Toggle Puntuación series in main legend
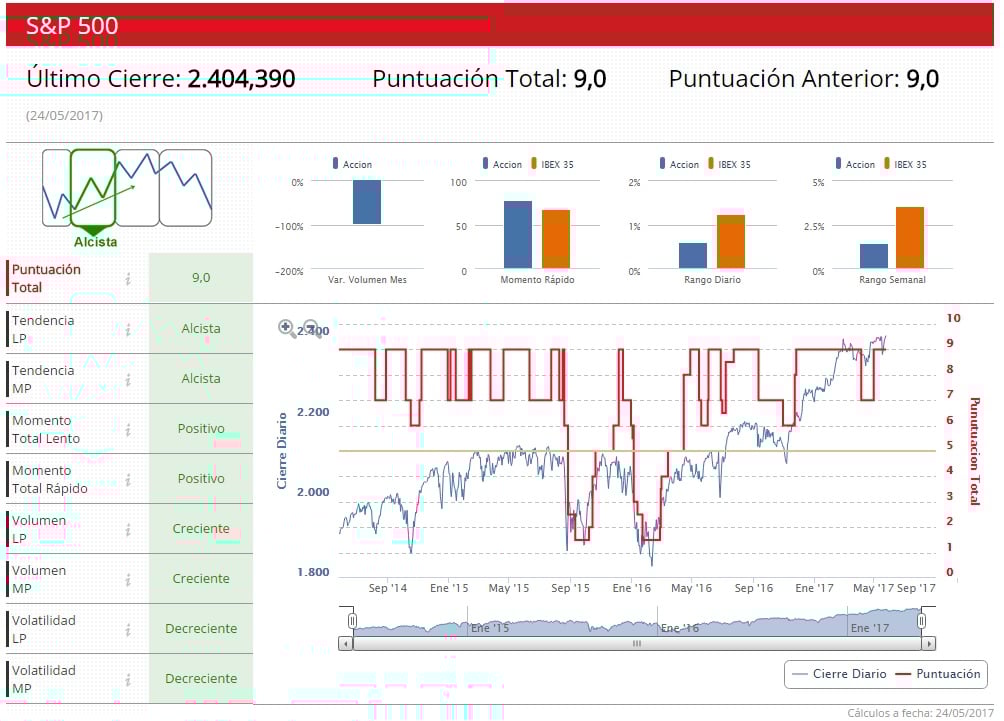Image resolution: width=1004 pixels, height=721 pixels. 937,674
